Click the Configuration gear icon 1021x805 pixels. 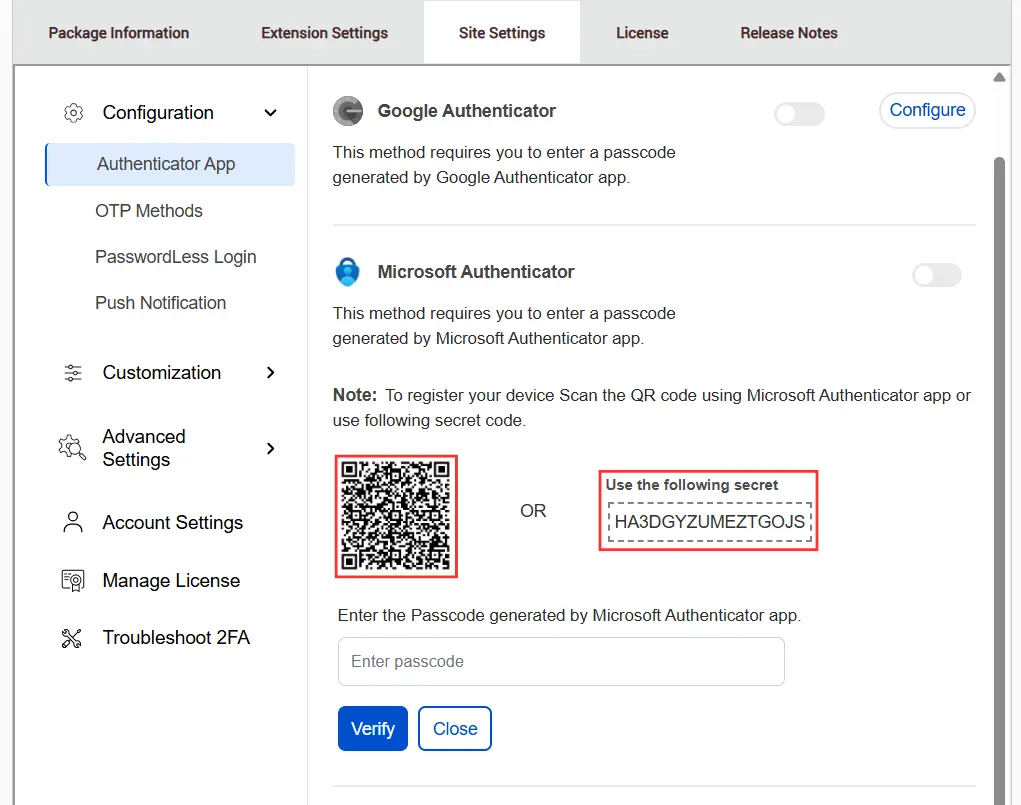click(x=73, y=112)
